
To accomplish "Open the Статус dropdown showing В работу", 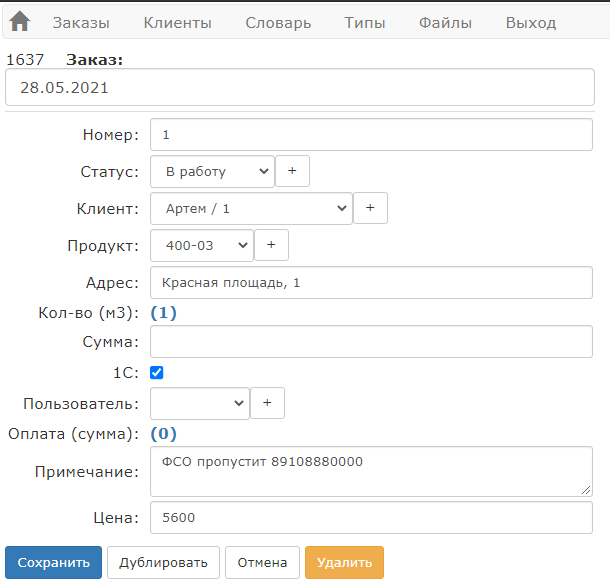I will (212, 171).
